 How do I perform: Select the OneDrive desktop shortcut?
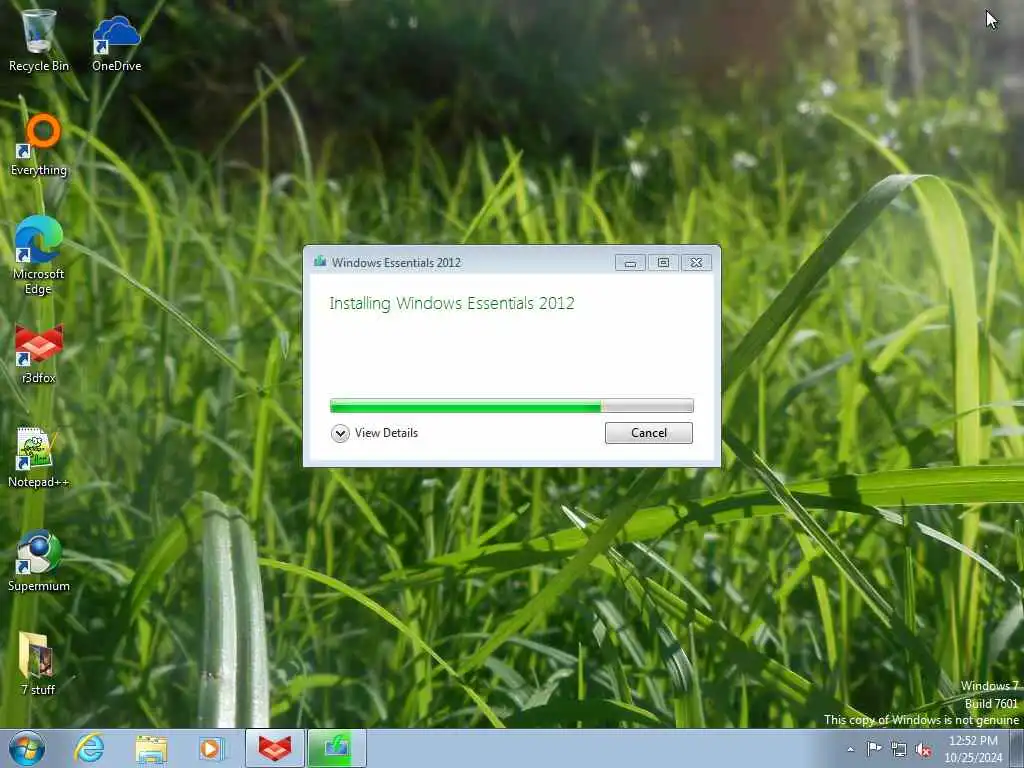tap(116, 42)
